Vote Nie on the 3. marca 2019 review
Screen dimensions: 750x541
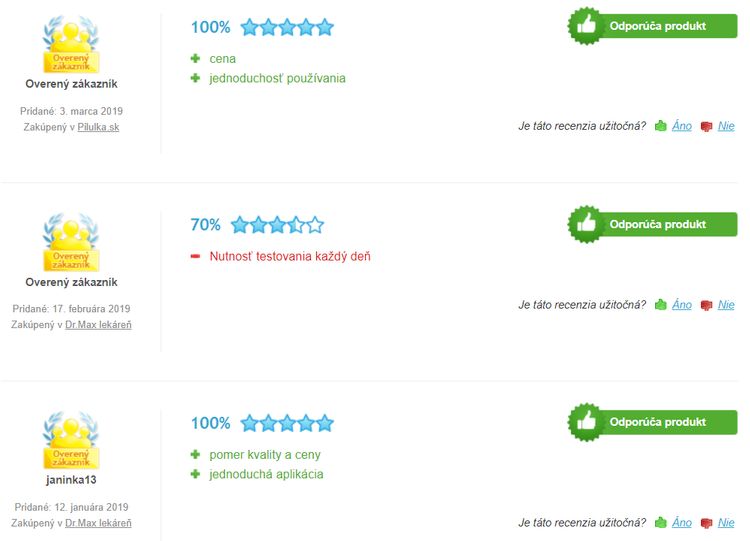(x=726, y=126)
